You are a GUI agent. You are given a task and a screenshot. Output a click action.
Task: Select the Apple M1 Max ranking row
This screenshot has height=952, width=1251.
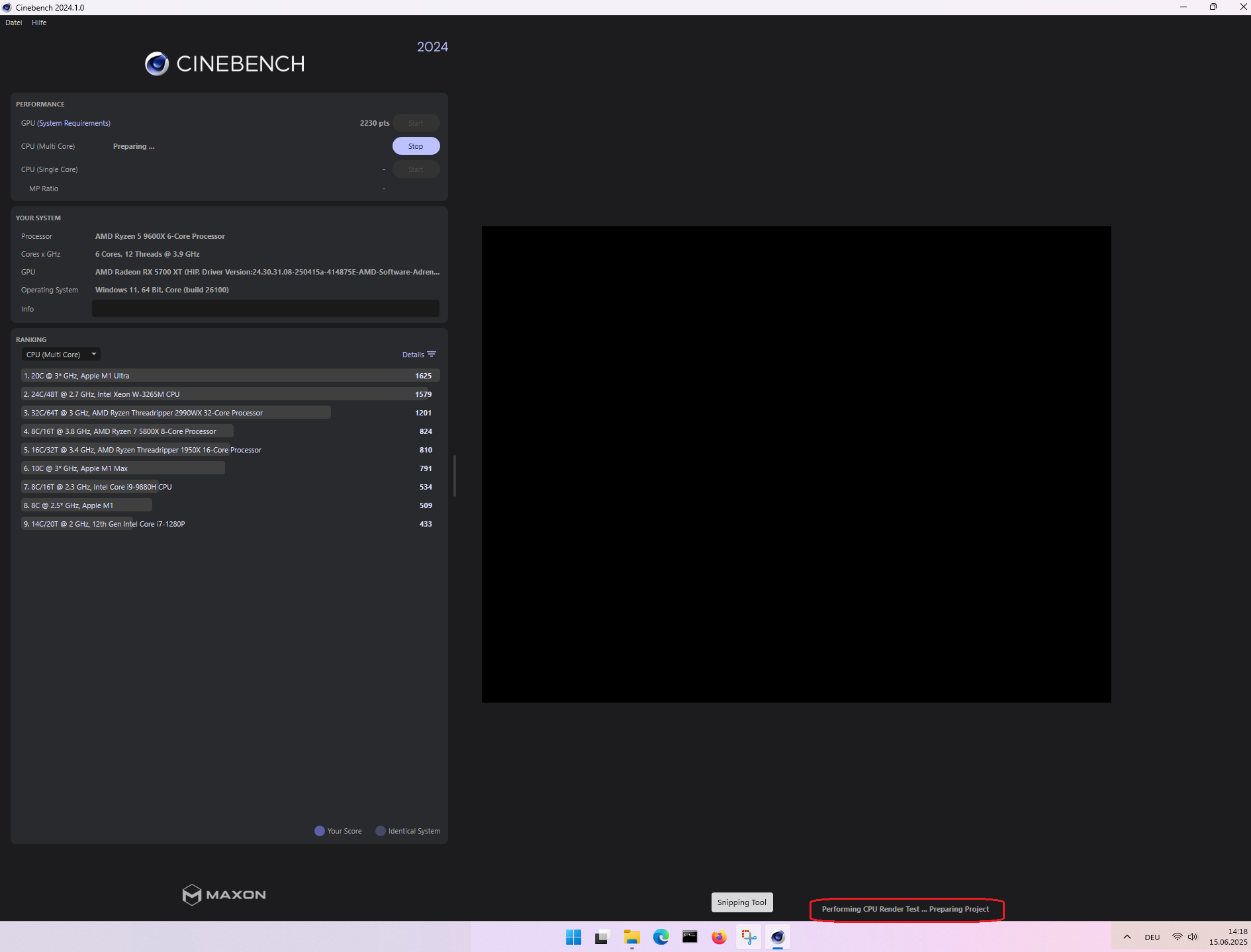(230, 468)
